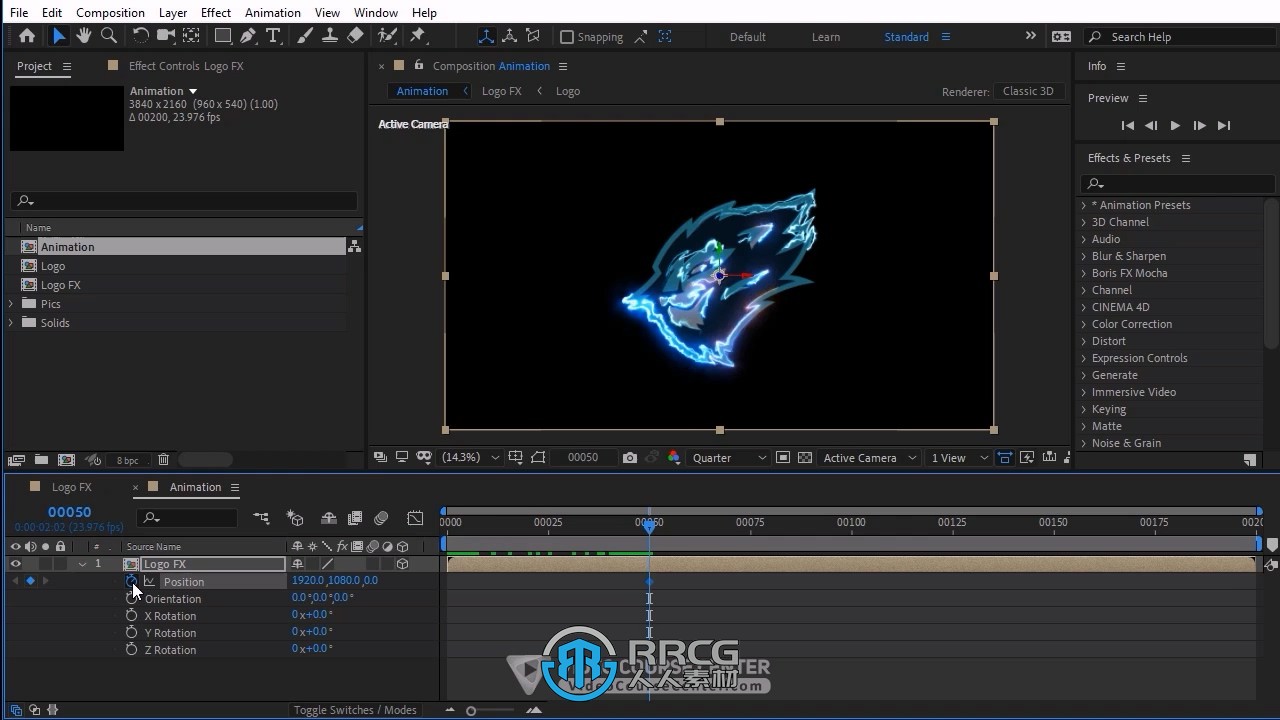This screenshot has width=1280, height=720.
Task: Select the Brush tool
Action: pyautogui.click(x=305, y=36)
